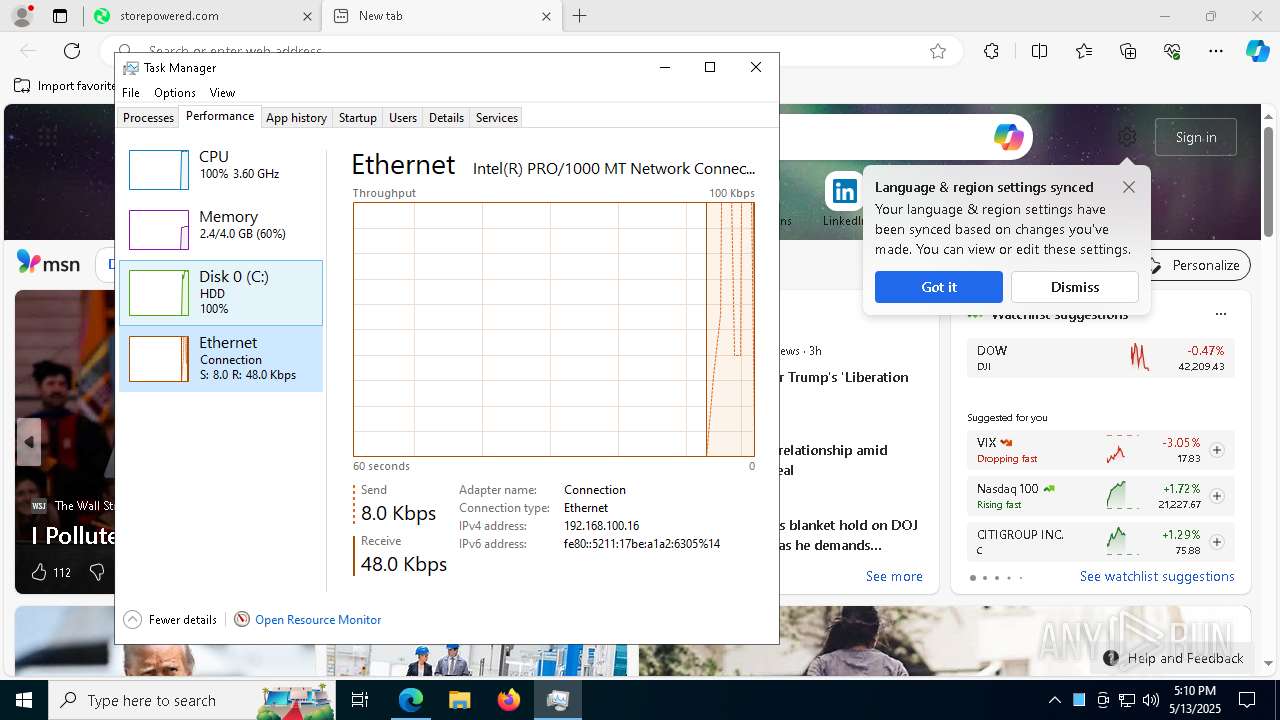Open Browser essentials heart icon
The width and height of the screenshot is (1280, 720).
(1172, 51)
